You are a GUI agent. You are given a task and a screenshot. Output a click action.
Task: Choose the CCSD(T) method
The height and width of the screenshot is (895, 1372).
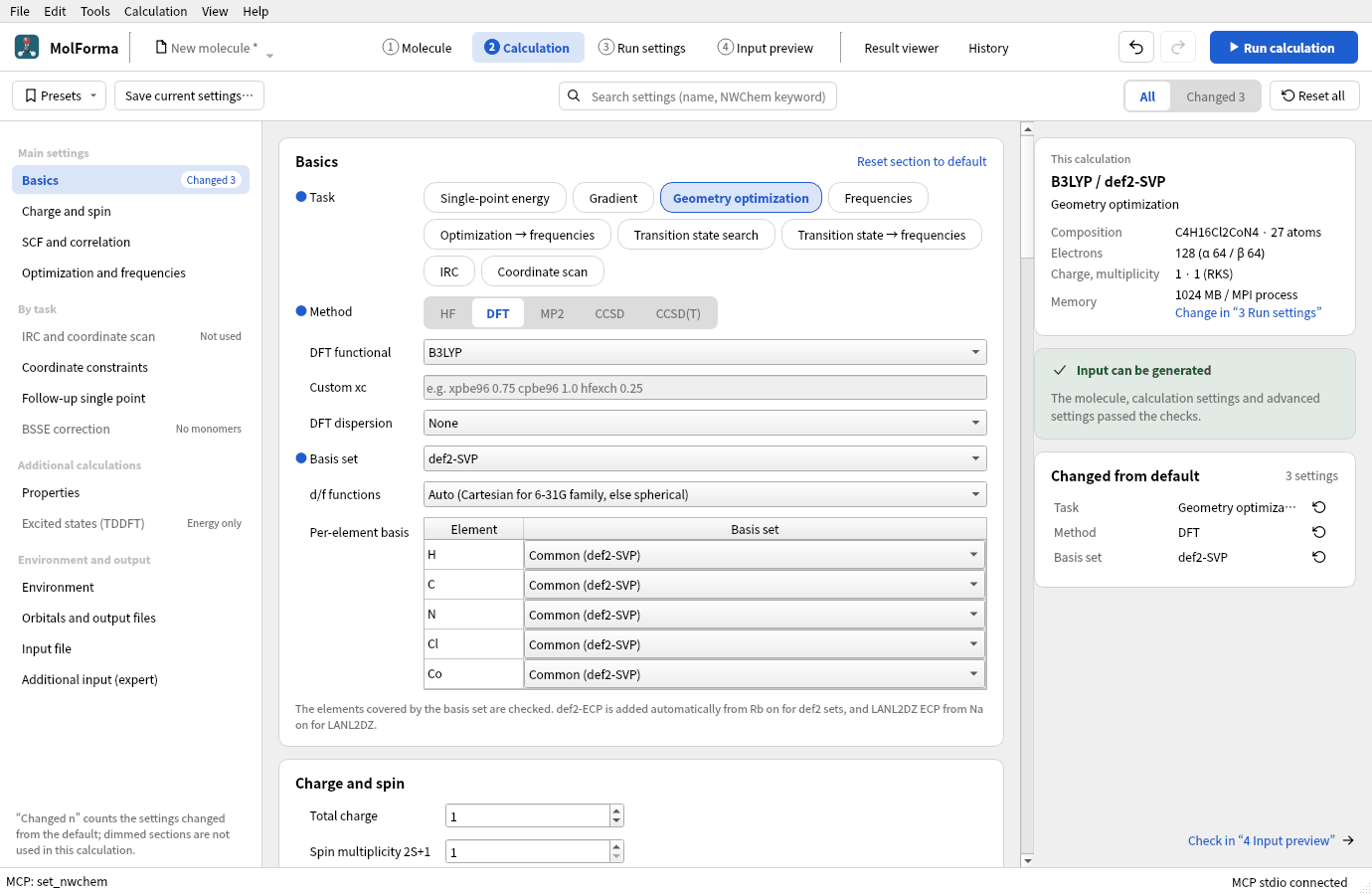coord(678,313)
